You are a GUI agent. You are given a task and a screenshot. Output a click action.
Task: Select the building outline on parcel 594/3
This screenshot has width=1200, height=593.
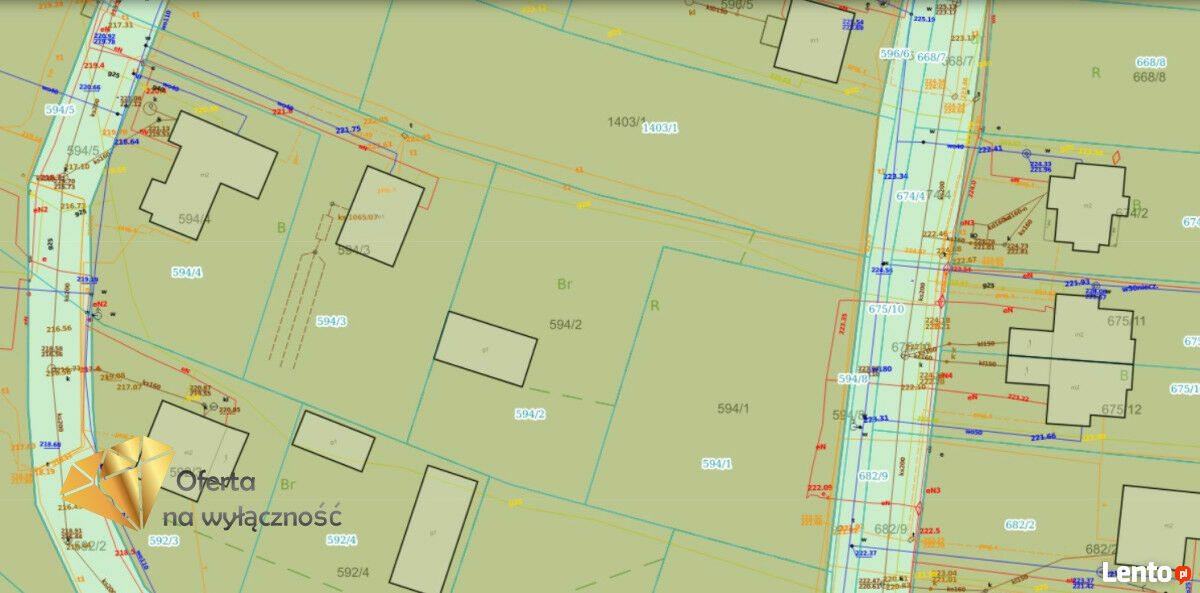point(380,216)
